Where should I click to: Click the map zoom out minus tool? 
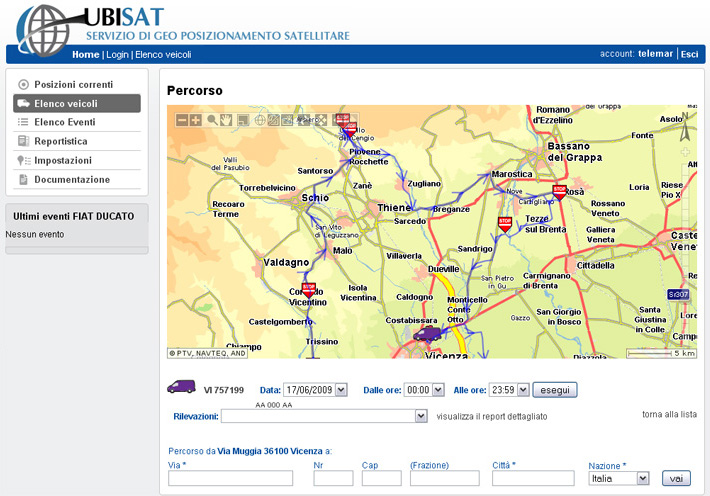click(182, 120)
